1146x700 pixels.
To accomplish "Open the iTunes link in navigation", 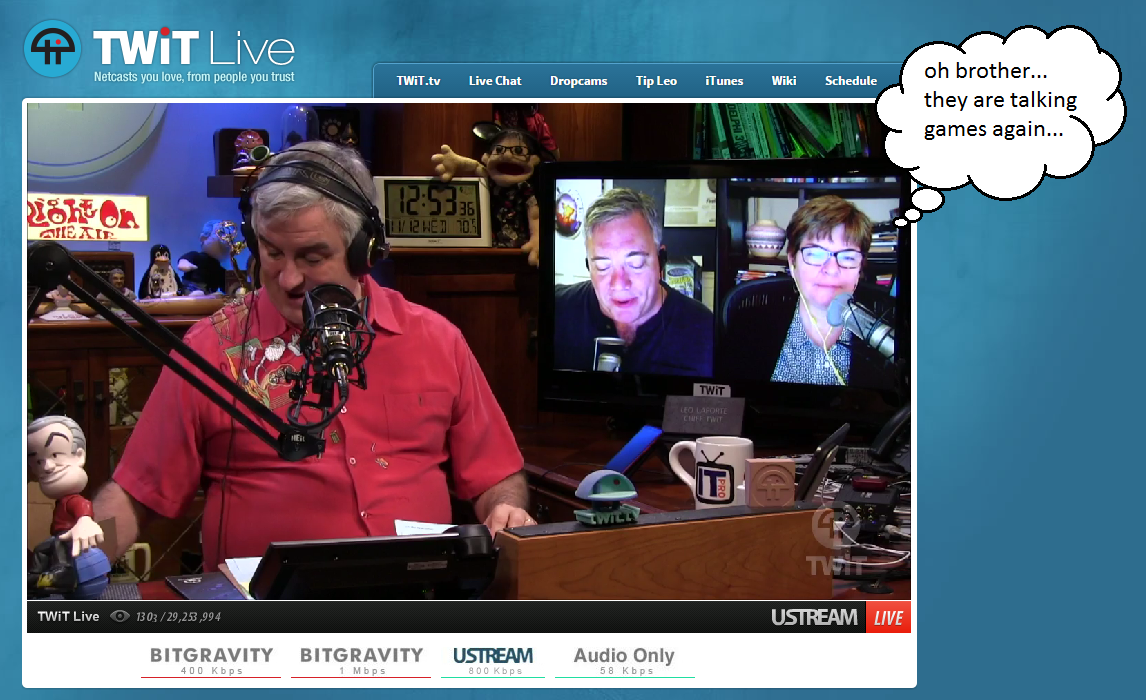I will [x=724, y=81].
